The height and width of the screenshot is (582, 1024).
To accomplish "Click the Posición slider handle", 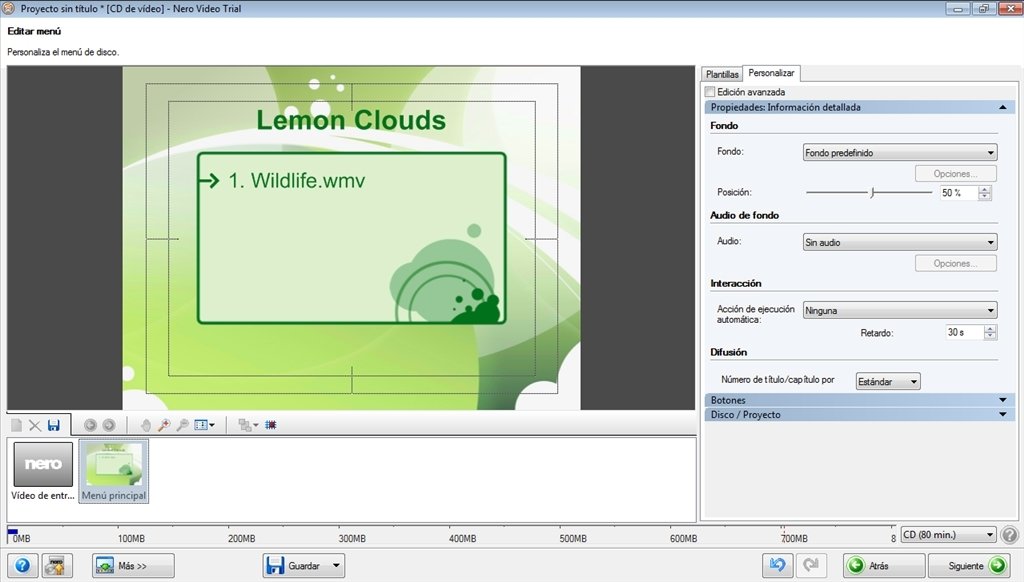I will coord(872,193).
